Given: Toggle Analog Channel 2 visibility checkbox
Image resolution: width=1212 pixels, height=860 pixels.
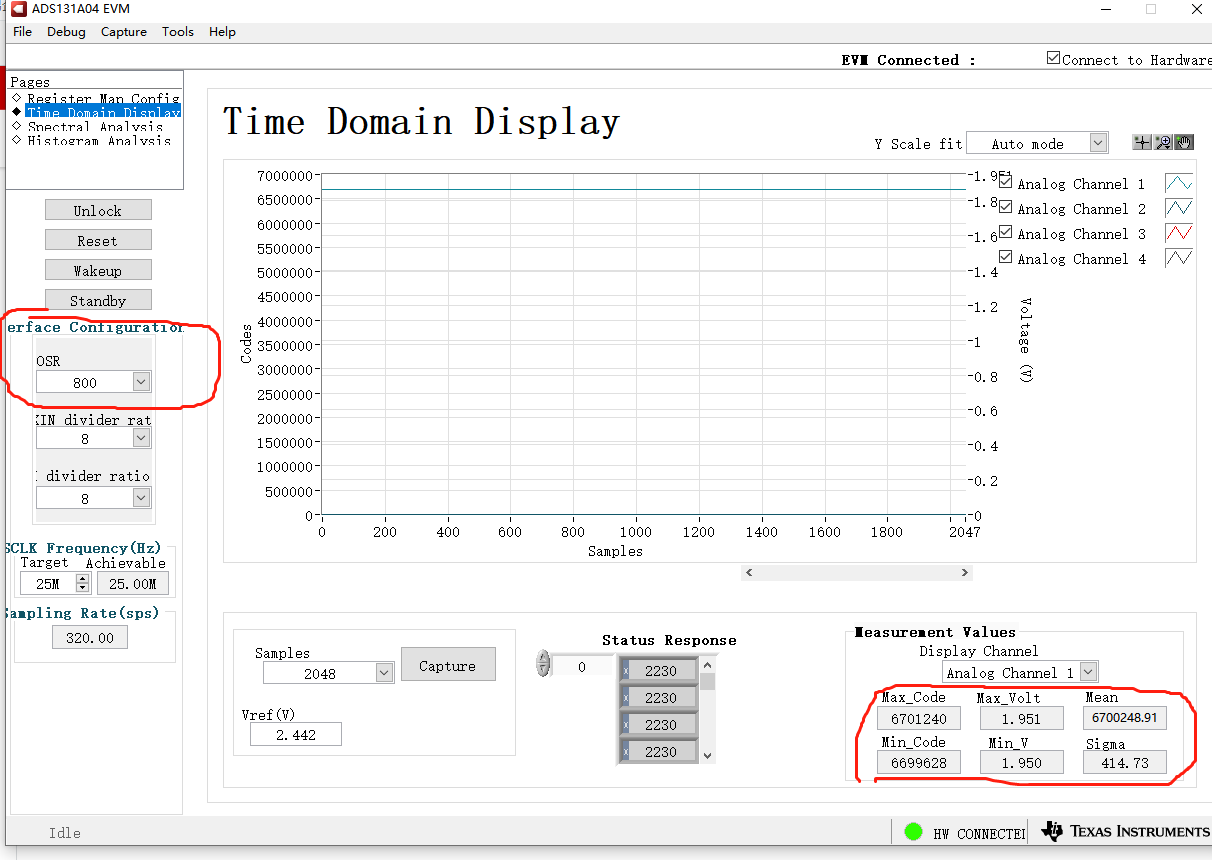Looking at the screenshot, I should (x=1006, y=207).
